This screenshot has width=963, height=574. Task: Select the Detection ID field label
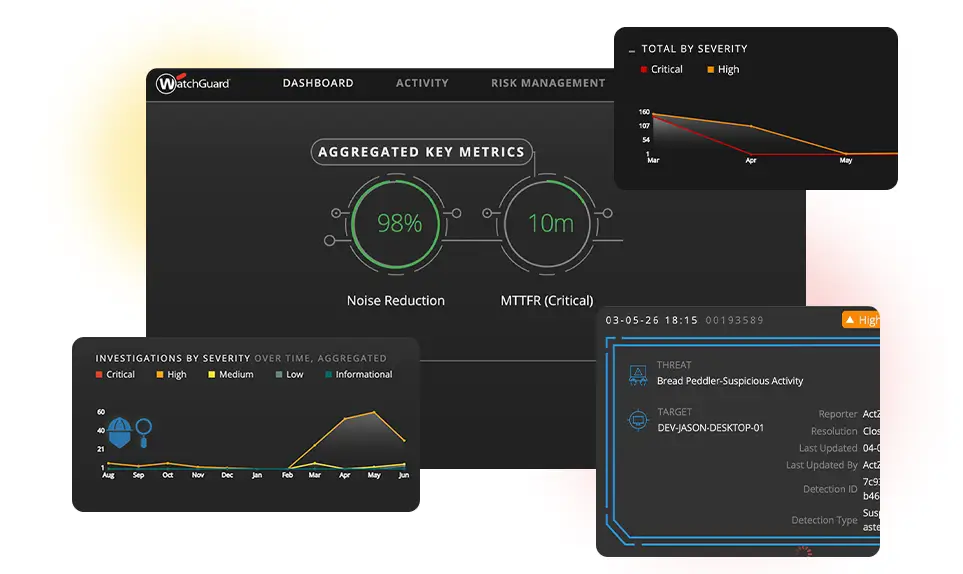[830, 489]
